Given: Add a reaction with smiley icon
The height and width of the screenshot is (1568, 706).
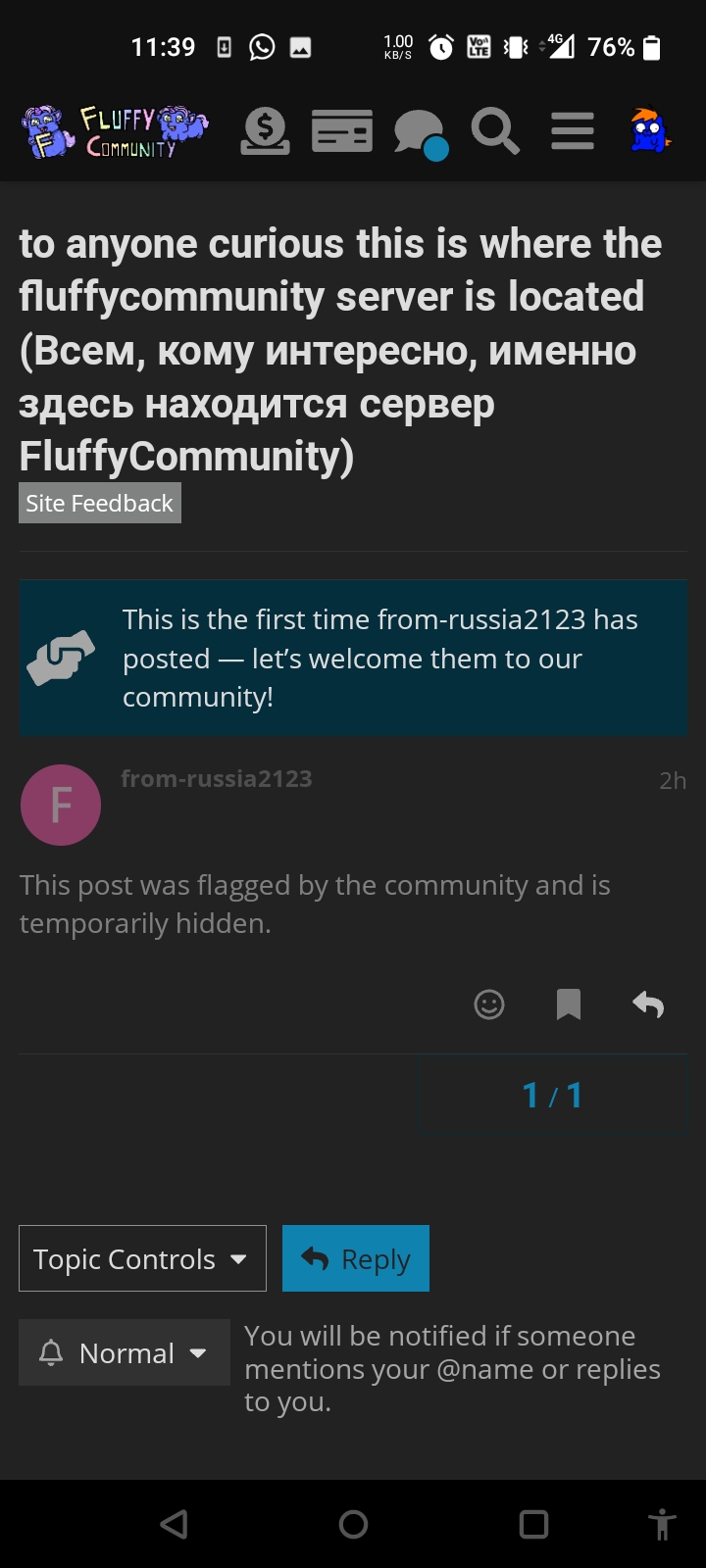Looking at the screenshot, I should 489,1004.
